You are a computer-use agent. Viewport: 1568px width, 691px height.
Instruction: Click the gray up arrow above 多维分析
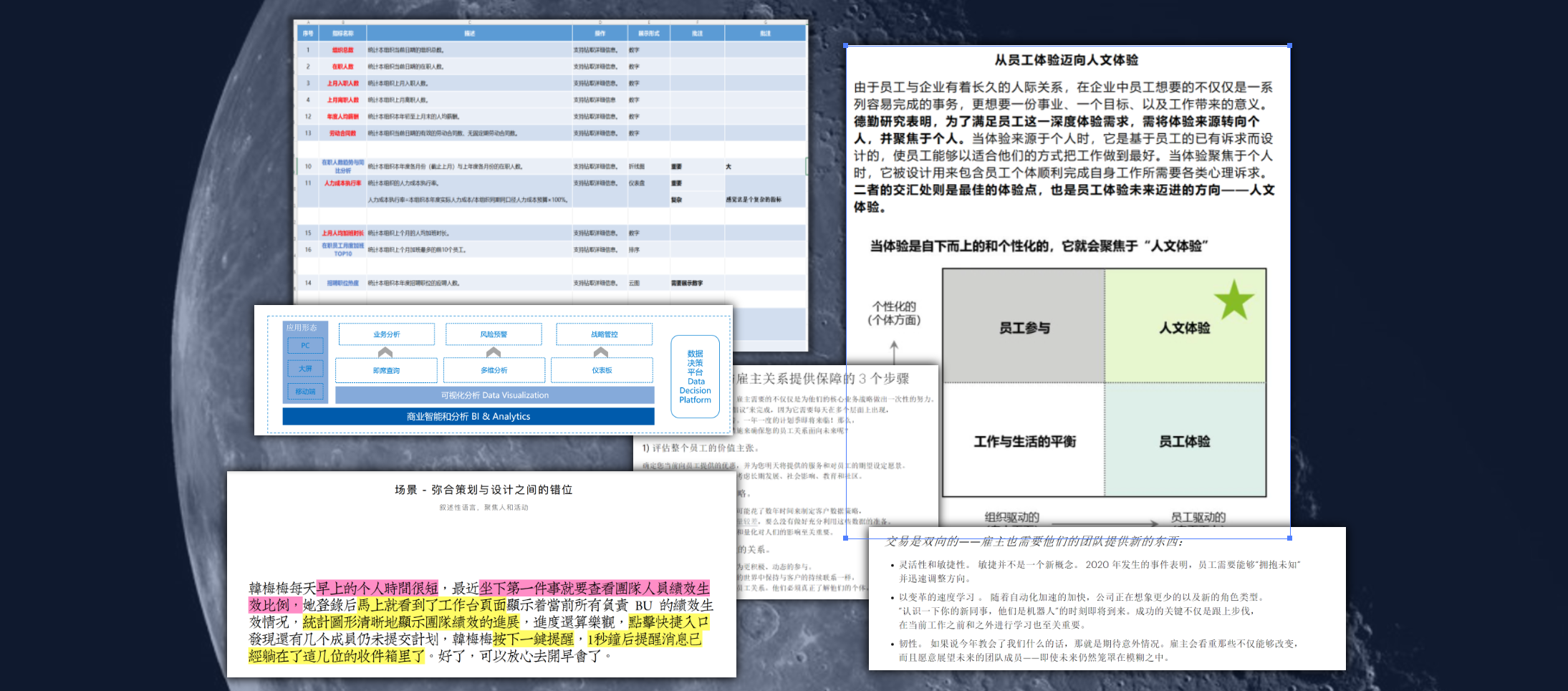(494, 352)
